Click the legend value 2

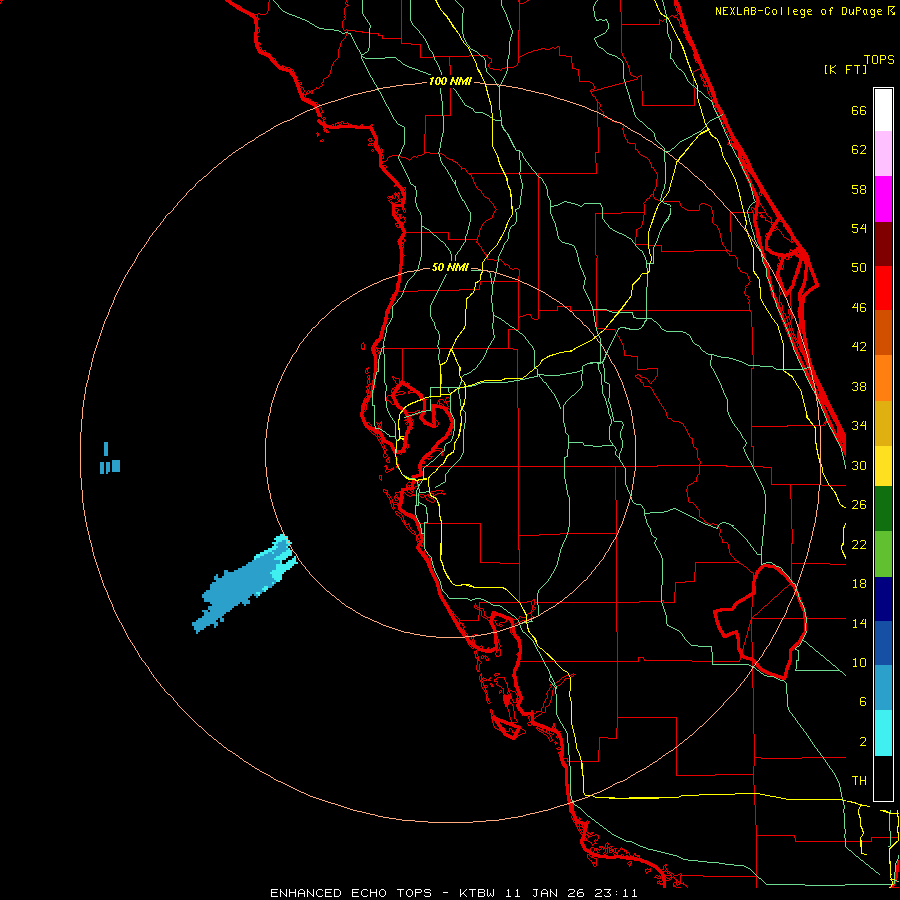click(x=862, y=742)
